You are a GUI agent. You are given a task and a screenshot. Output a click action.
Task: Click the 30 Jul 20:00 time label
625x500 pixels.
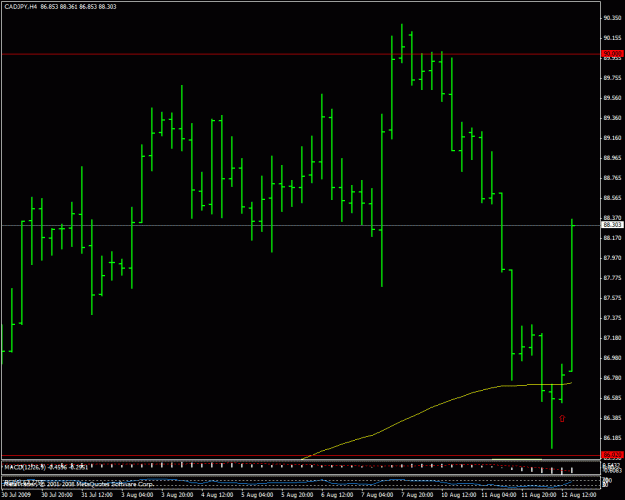pos(57,495)
